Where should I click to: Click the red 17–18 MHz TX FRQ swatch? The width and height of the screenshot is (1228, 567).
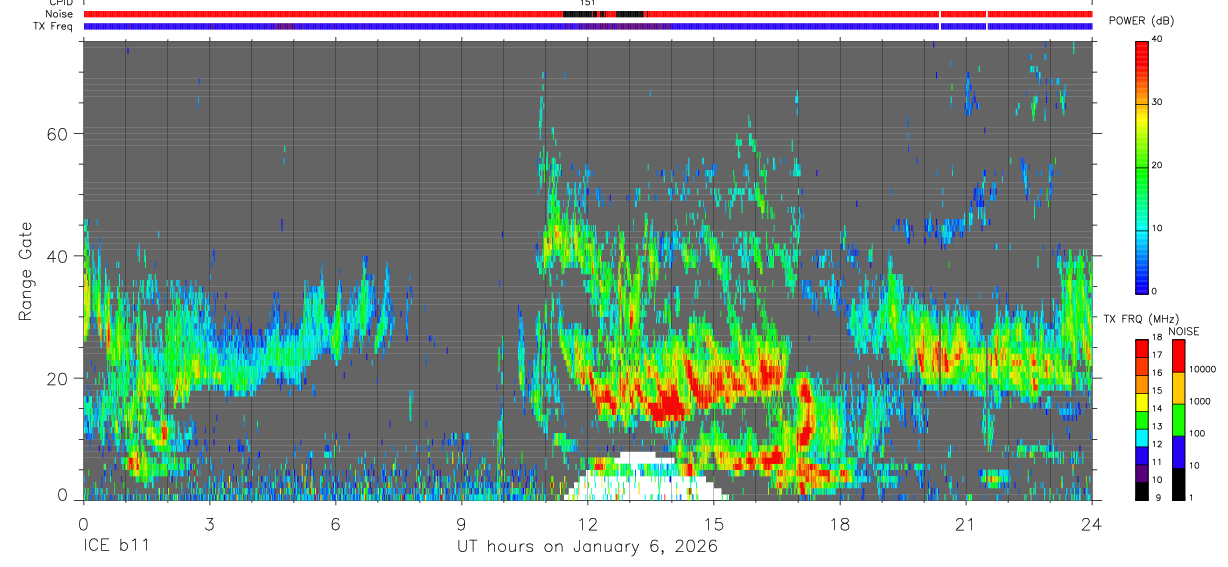point(1141,349)
